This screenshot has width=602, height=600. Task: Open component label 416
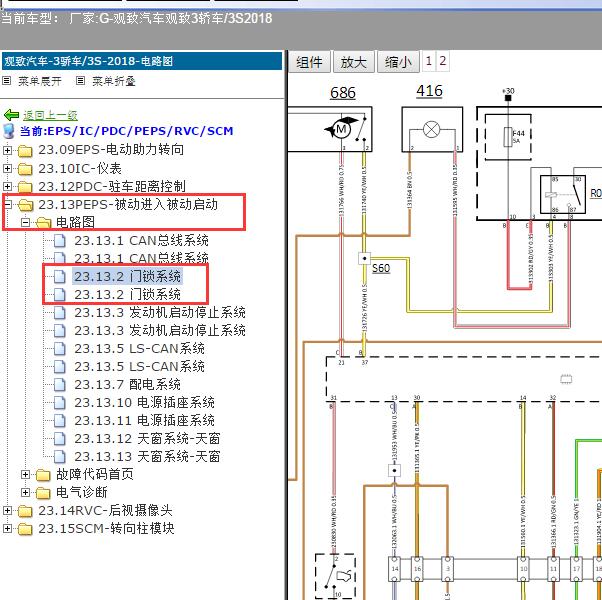(430, 91)
